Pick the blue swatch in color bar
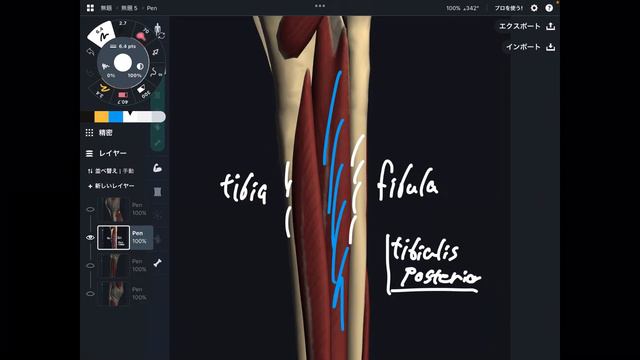Screen dimensions: 640x360 tap(116, 117)
